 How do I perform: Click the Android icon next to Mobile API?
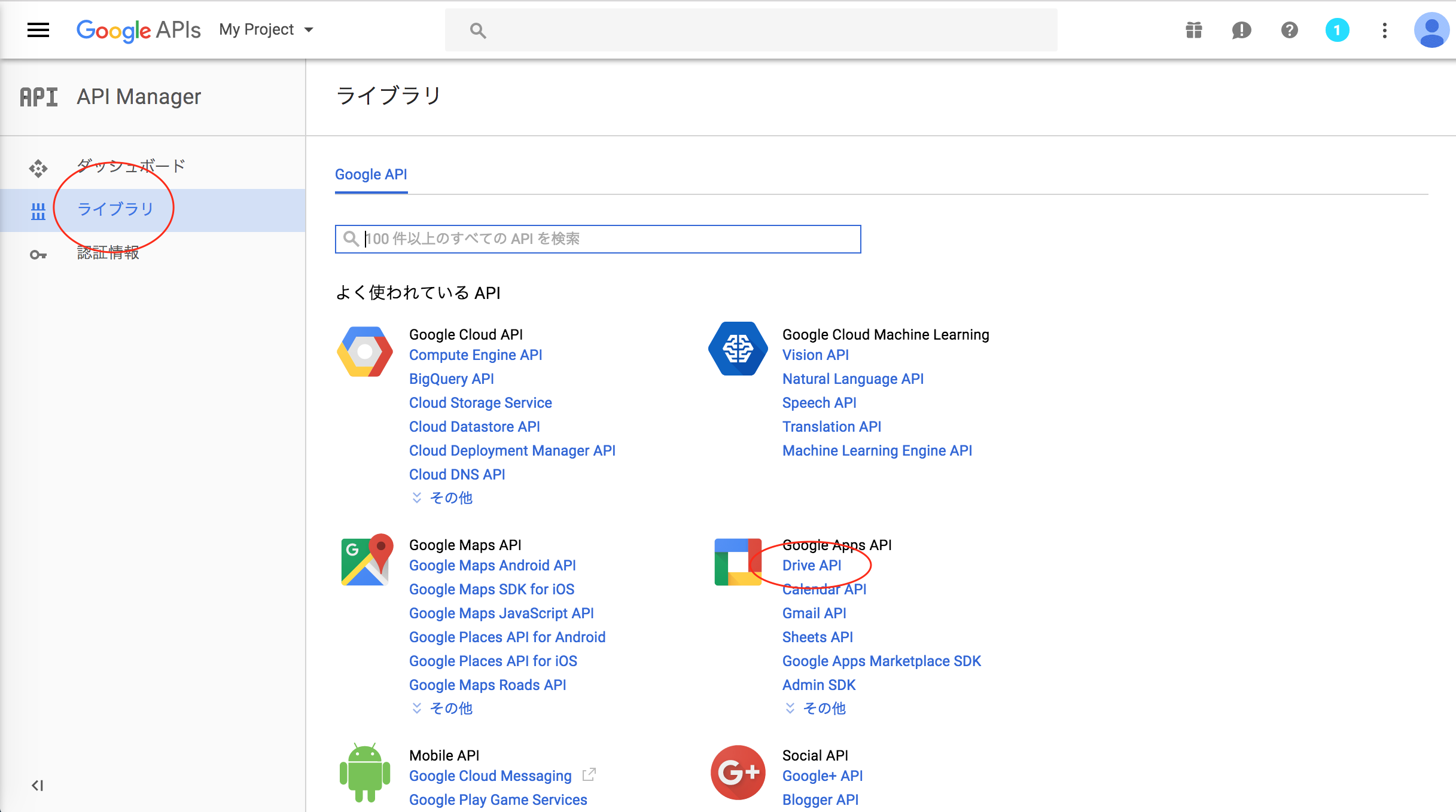coord(364,774)
